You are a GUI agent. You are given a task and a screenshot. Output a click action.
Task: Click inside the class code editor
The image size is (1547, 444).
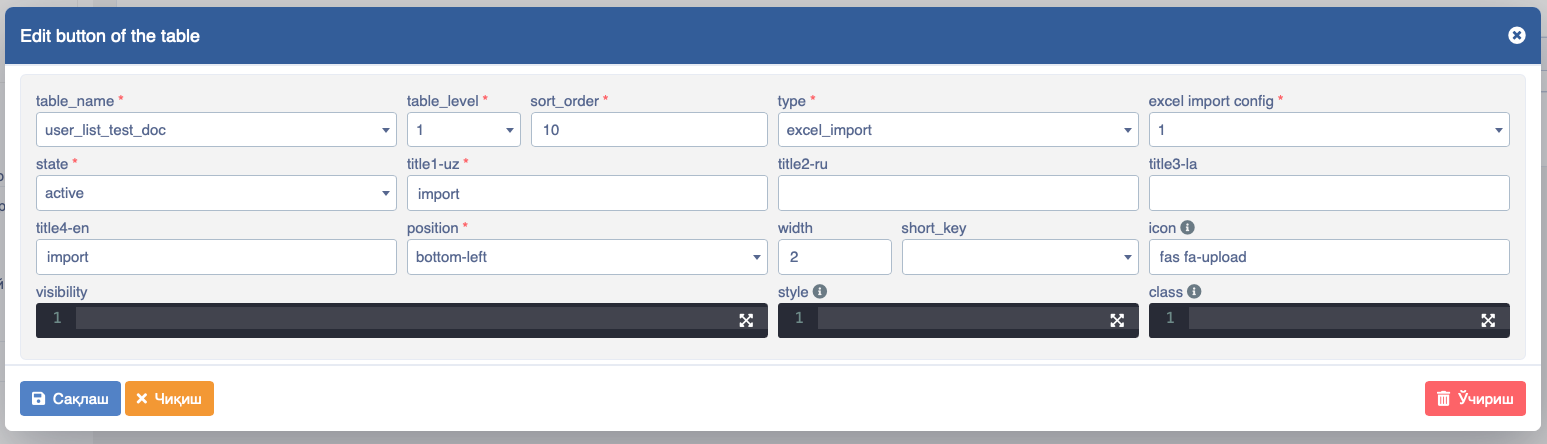tap(1329, 320)
